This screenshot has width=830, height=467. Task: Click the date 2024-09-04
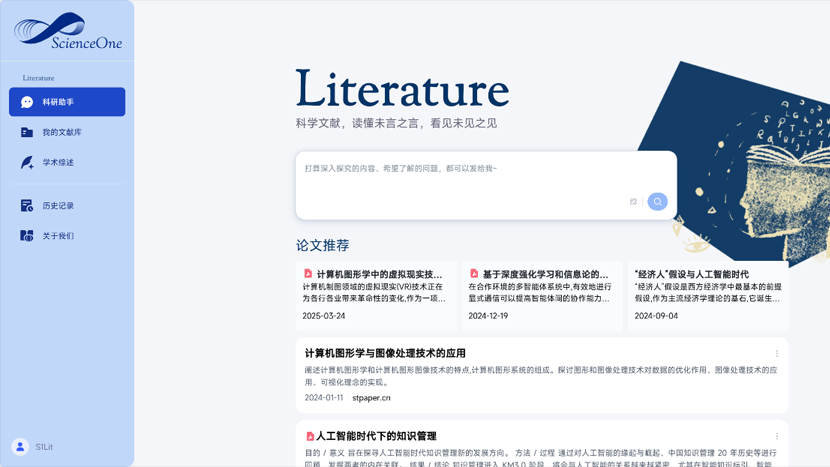(656, 316)
